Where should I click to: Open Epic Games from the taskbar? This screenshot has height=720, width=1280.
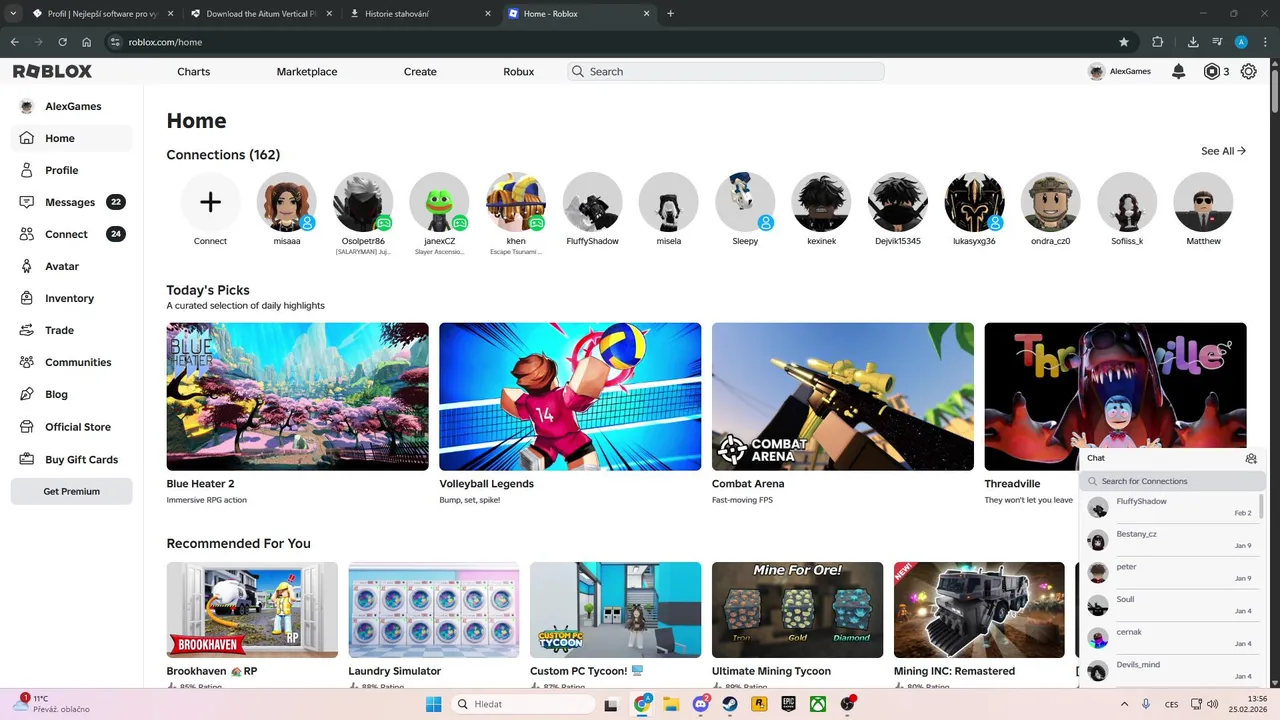(788, 704)
